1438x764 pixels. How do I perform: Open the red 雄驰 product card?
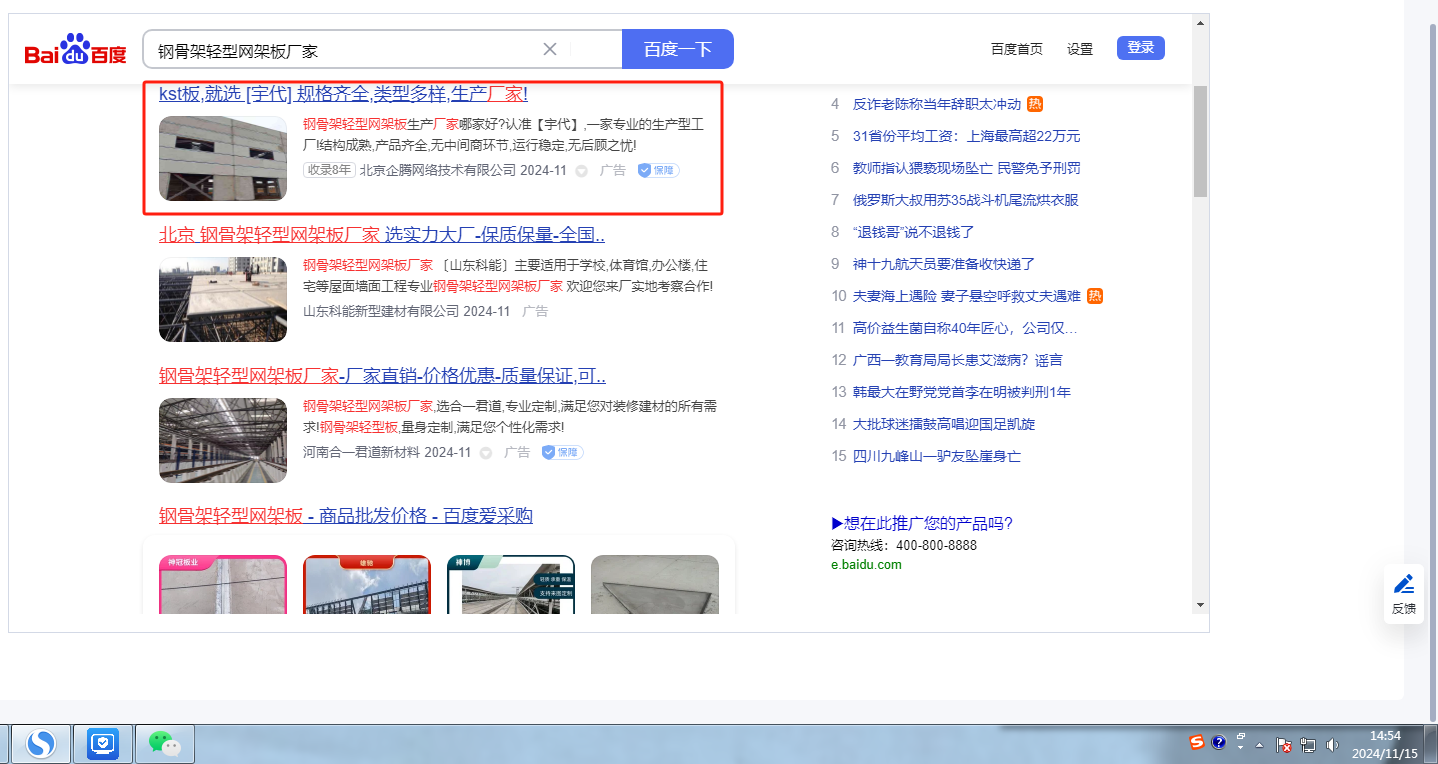coord(367,584)
